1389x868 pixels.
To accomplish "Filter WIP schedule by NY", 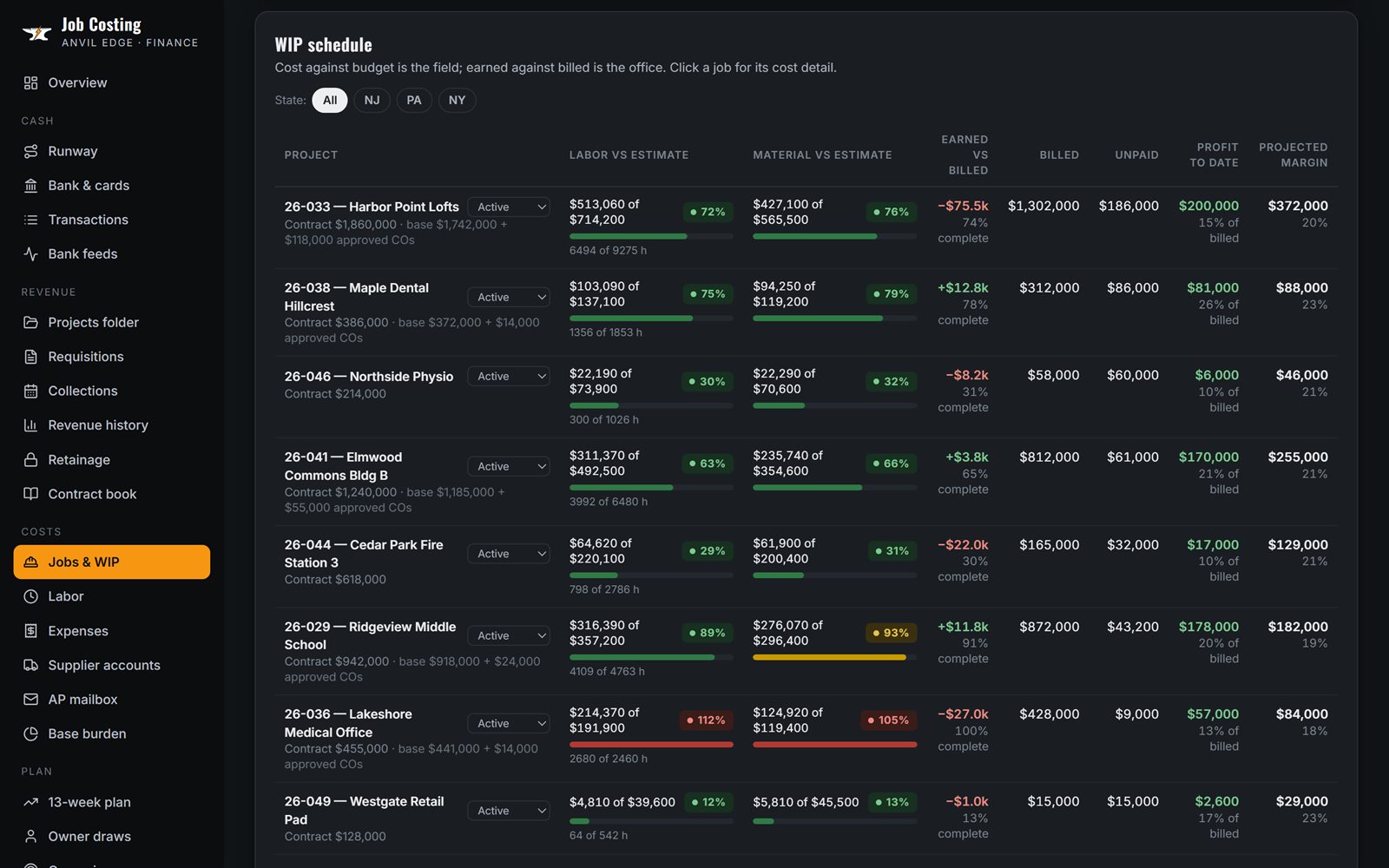I will tap(457, 101).
